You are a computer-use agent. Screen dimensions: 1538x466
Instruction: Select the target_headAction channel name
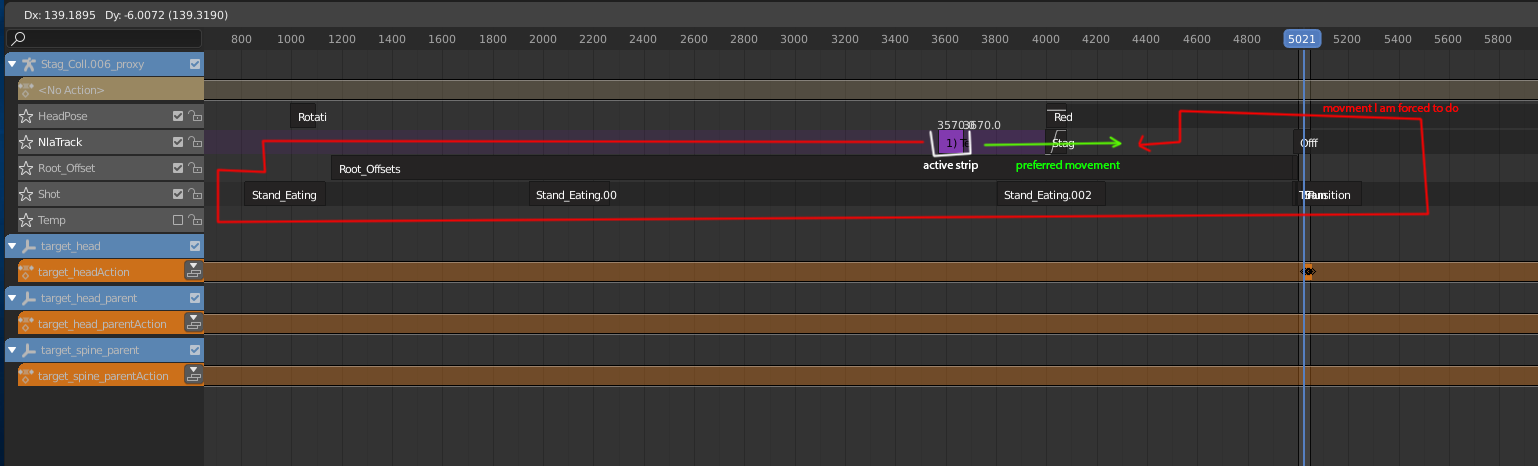(84, 272)
